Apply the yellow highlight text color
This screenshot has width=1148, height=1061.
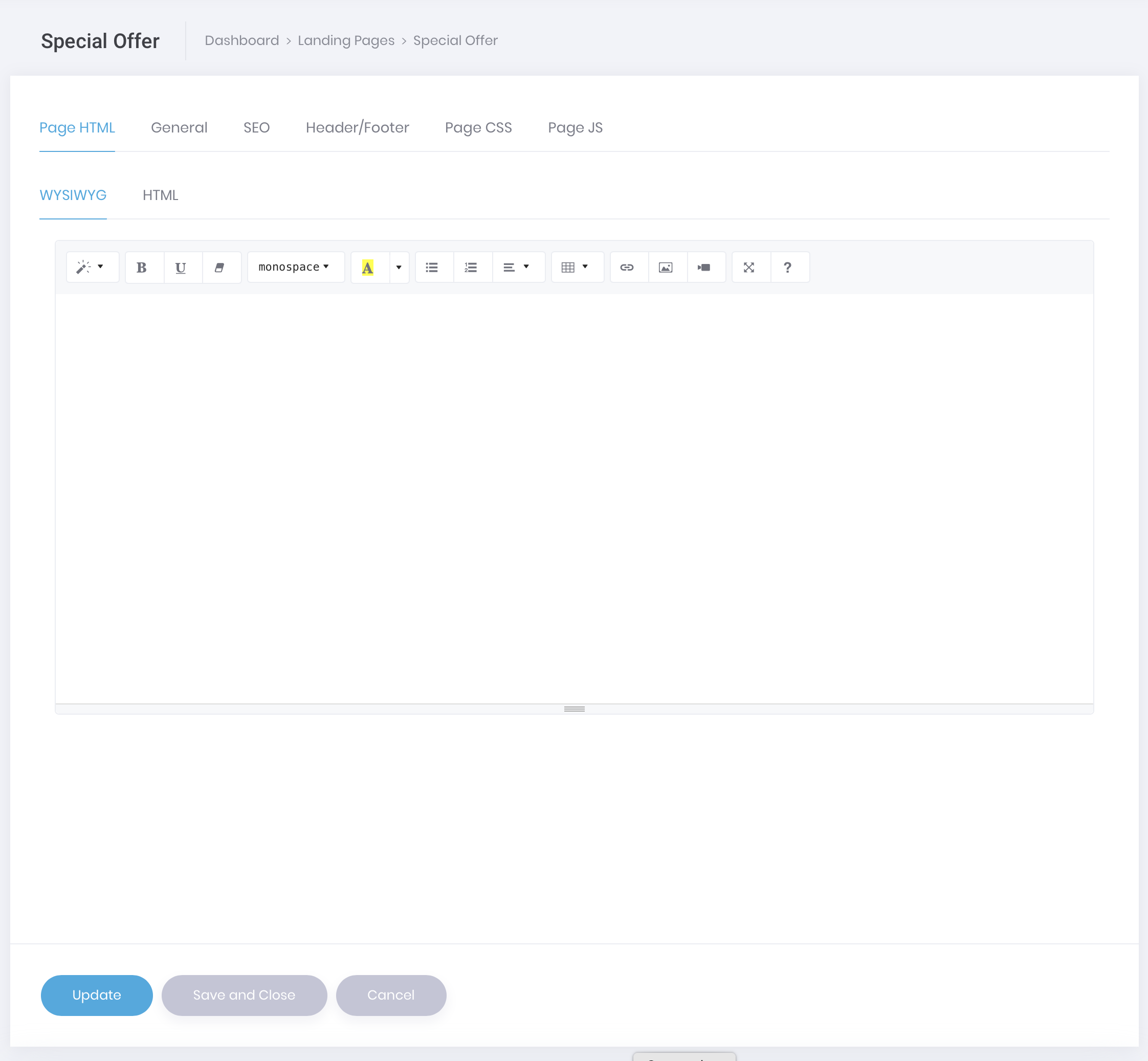pos(370,267)
